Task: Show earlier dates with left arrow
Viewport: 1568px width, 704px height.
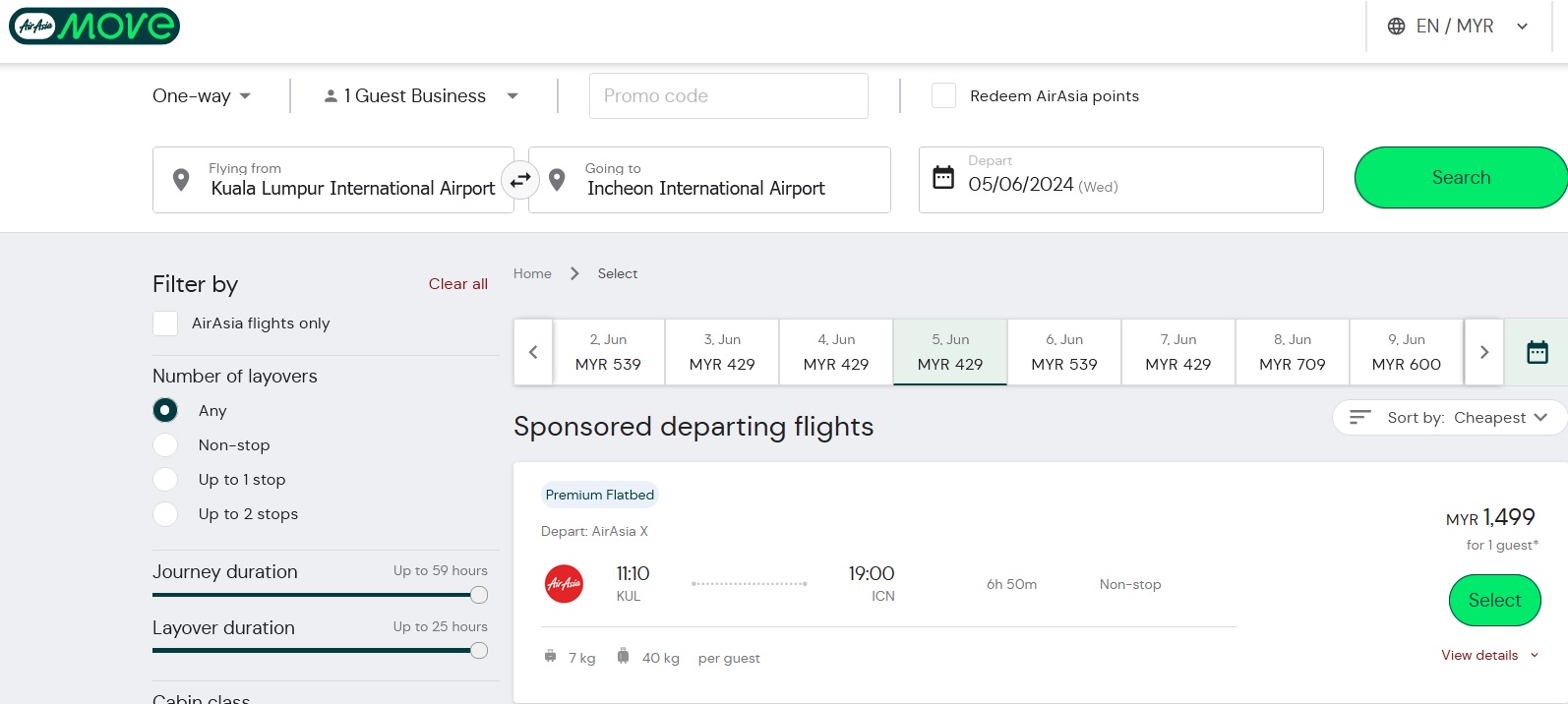Action: pyautogui.click(x=533, y=352)
